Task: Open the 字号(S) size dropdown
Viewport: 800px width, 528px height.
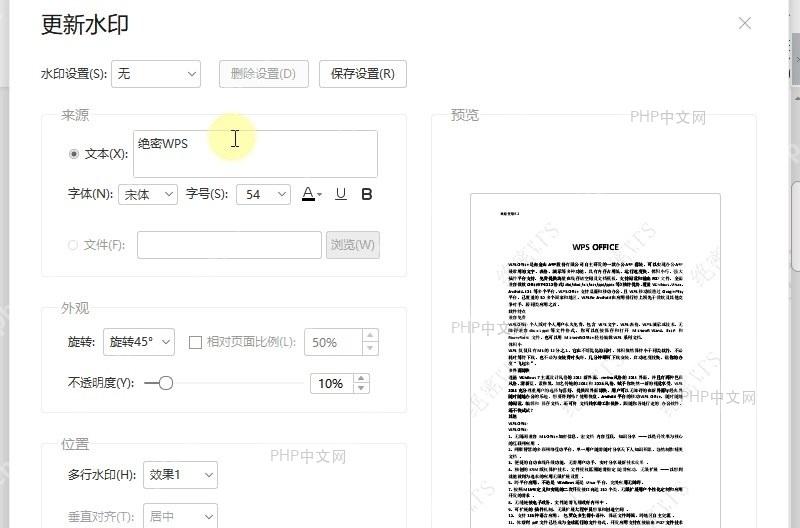Action: pos(263,194)
